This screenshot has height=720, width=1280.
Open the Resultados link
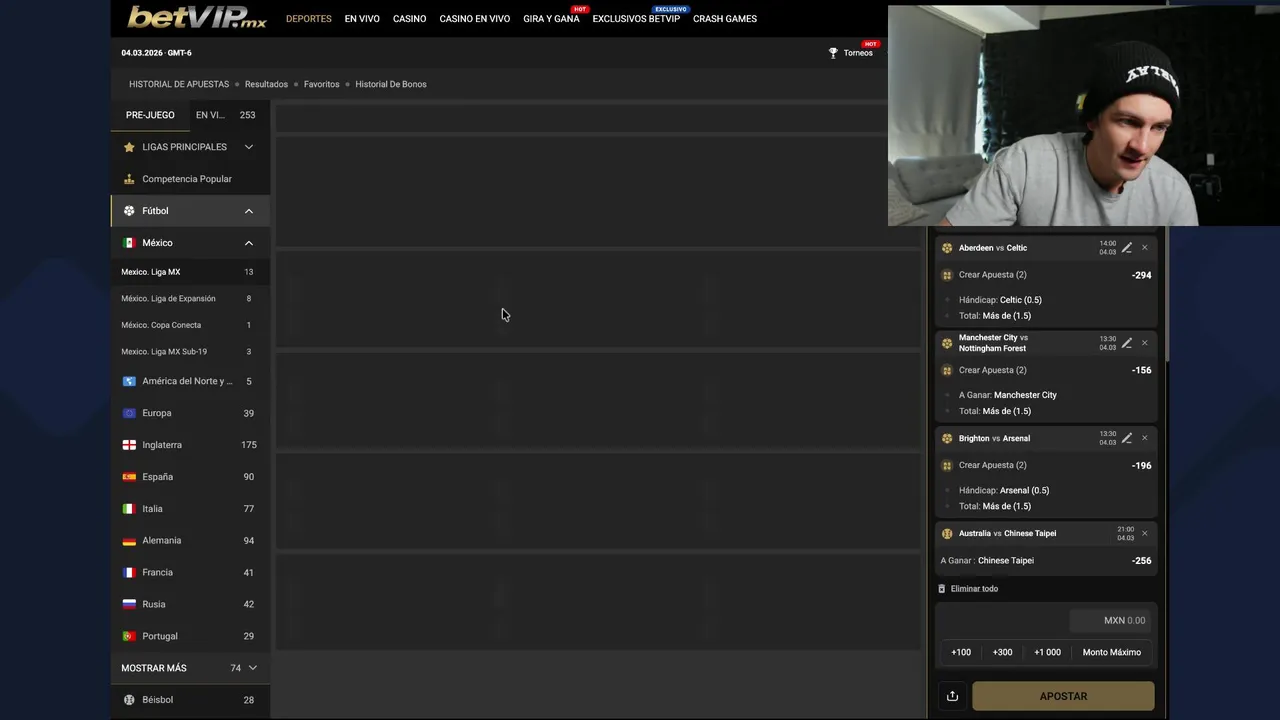click(x=266, y=84)
